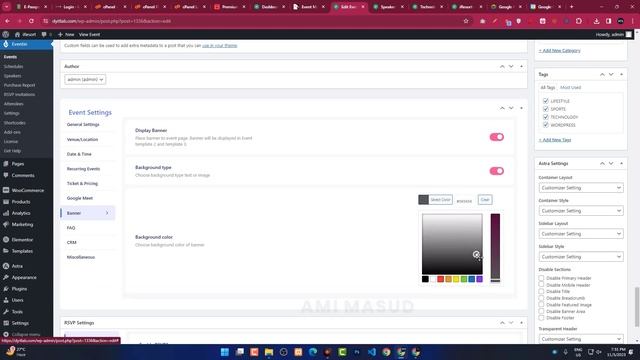Open browser downloads icon
640x360 pixels.
(x=596, y=21)
